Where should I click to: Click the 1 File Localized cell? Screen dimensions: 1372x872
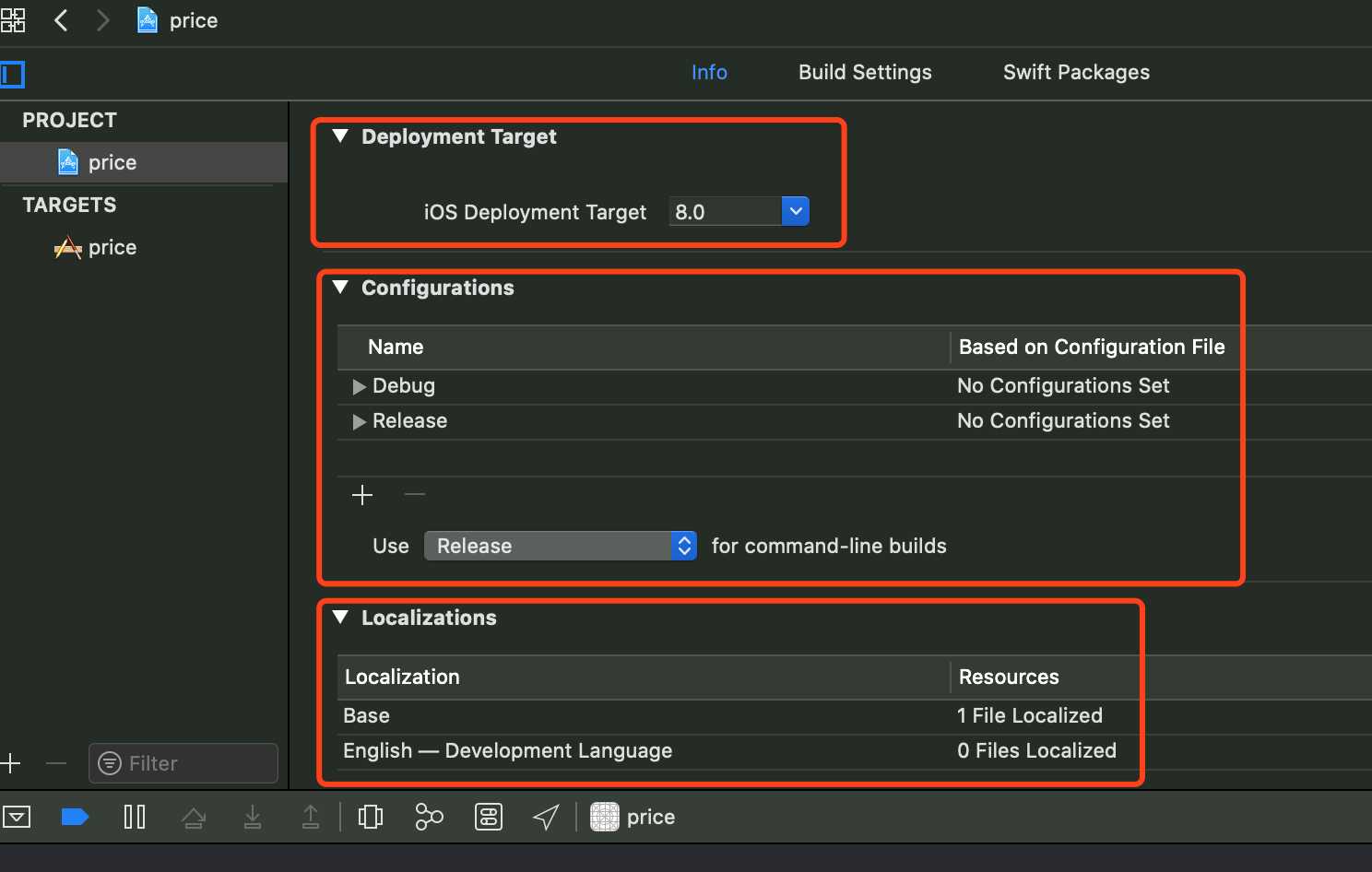(x=1030, y=715)
